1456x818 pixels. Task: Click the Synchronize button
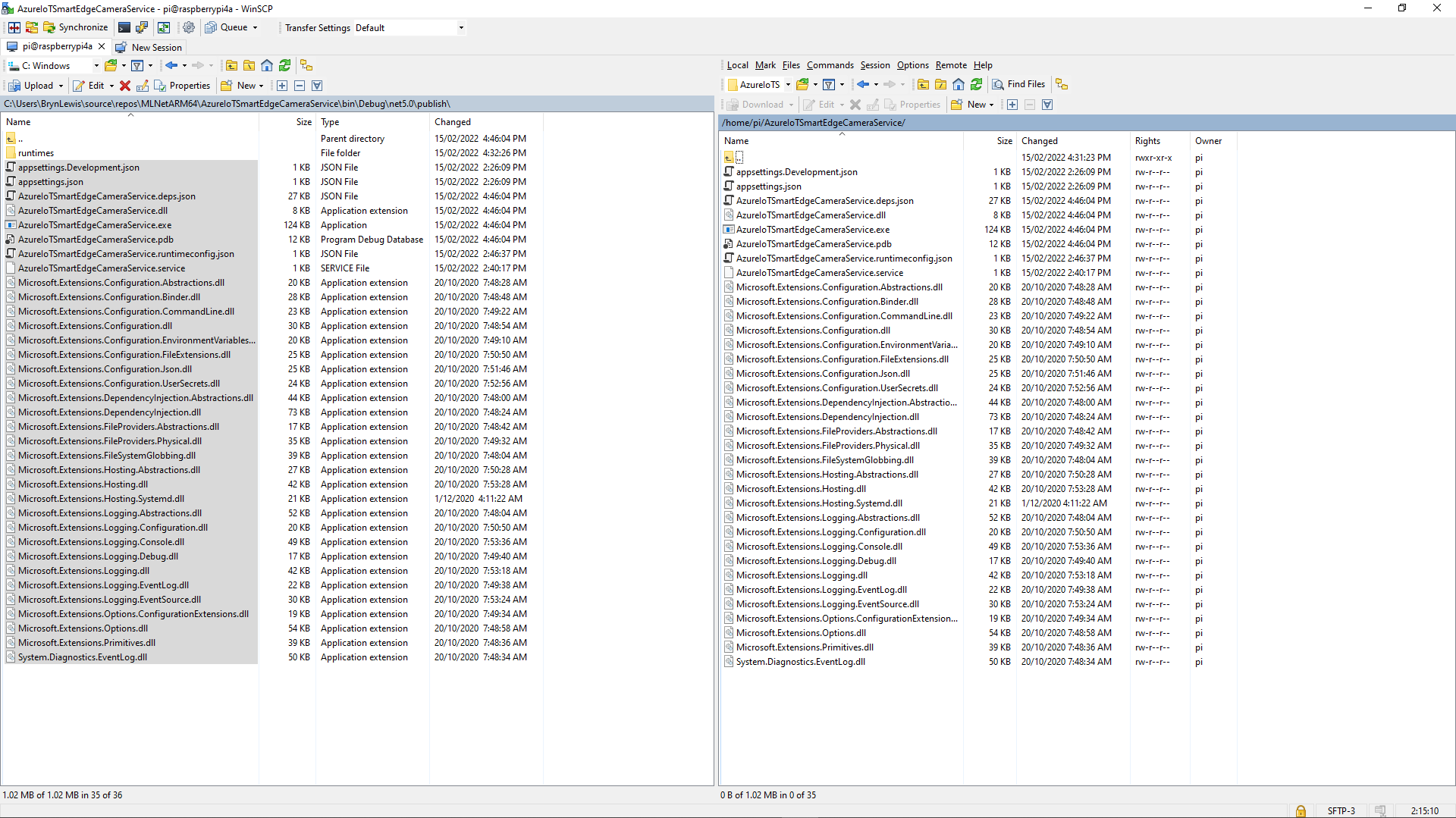(76, 27)
